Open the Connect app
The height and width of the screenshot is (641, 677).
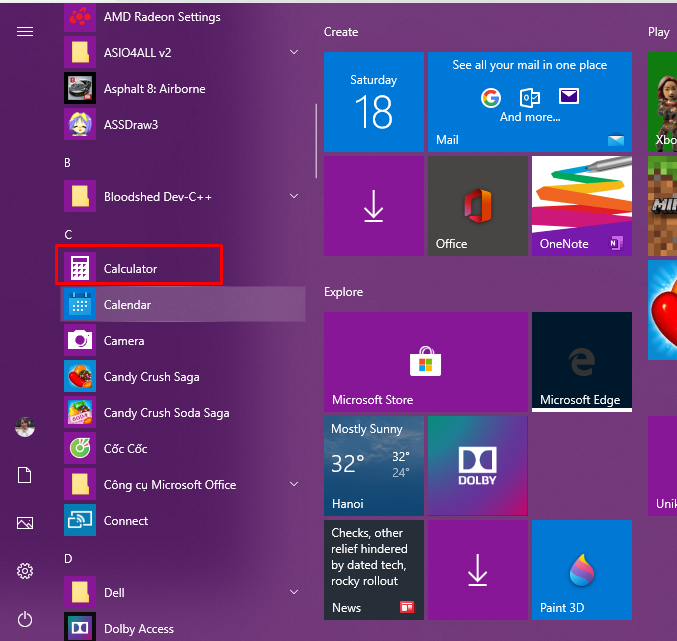(183, 521)
